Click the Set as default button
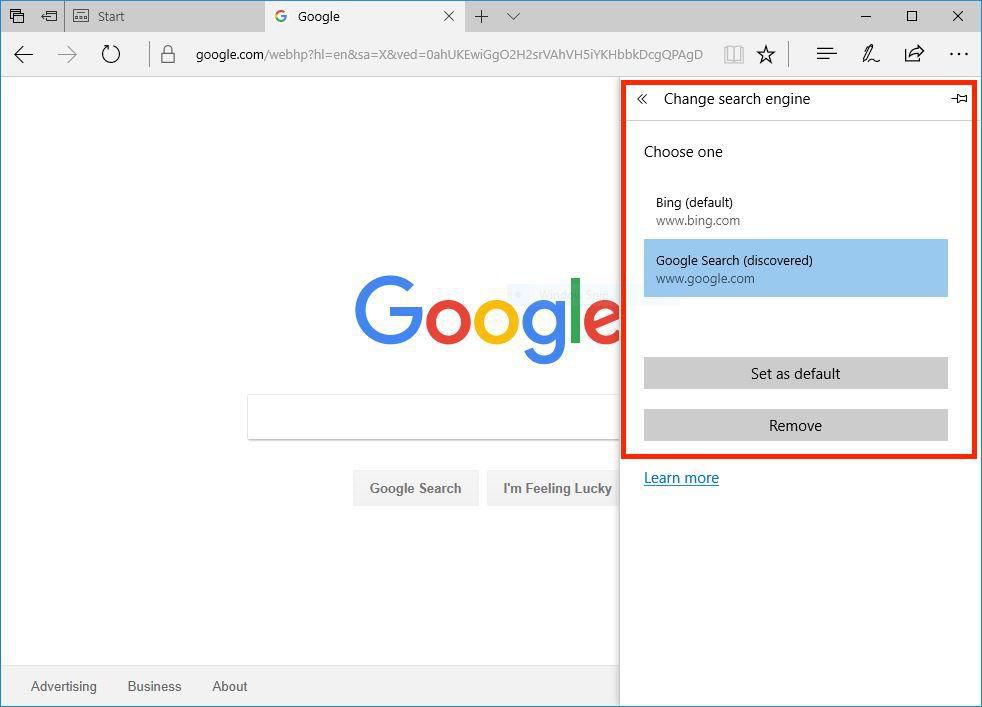 (x=795, y=373)
